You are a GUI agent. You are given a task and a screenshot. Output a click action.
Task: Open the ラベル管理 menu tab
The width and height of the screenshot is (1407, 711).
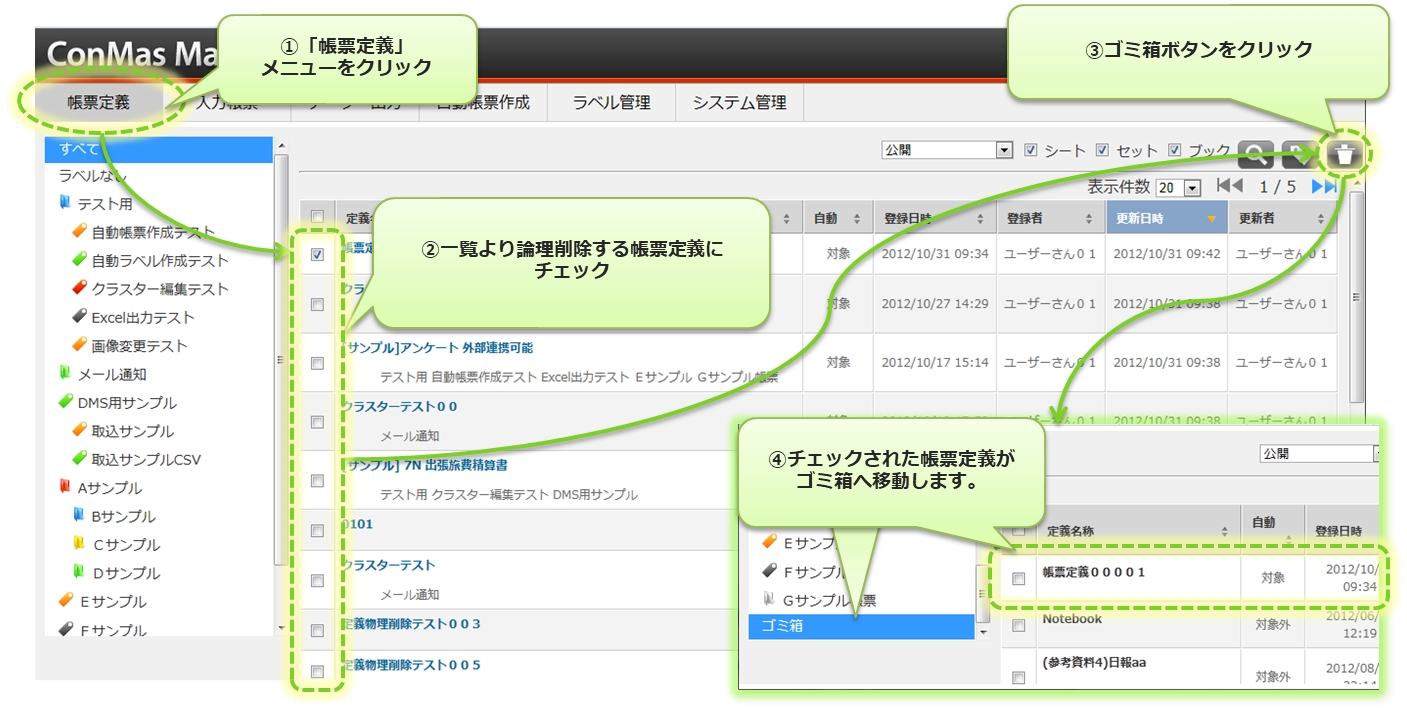611,102
